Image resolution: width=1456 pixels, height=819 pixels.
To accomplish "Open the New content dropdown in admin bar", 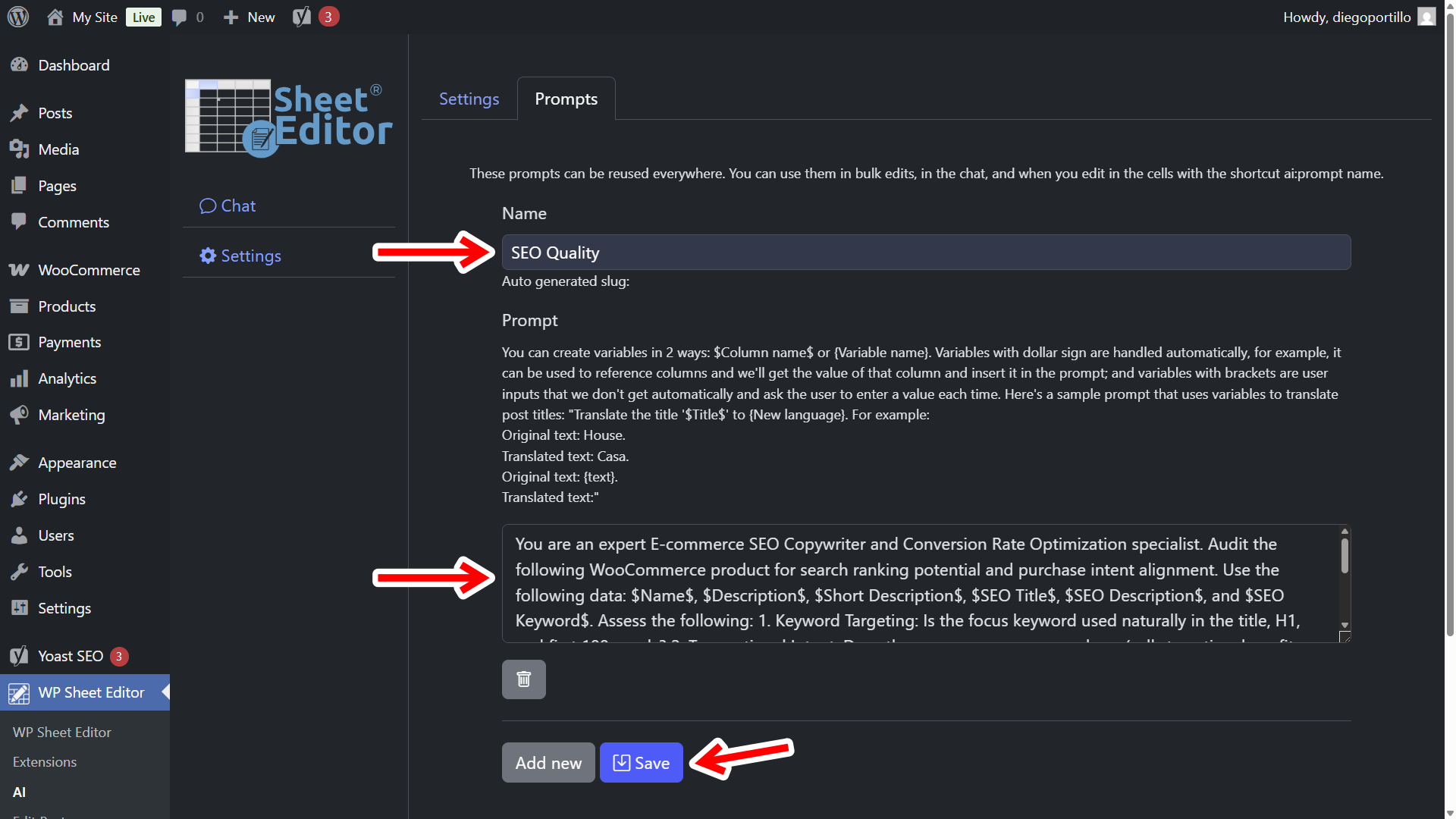I will coord(249,17).
